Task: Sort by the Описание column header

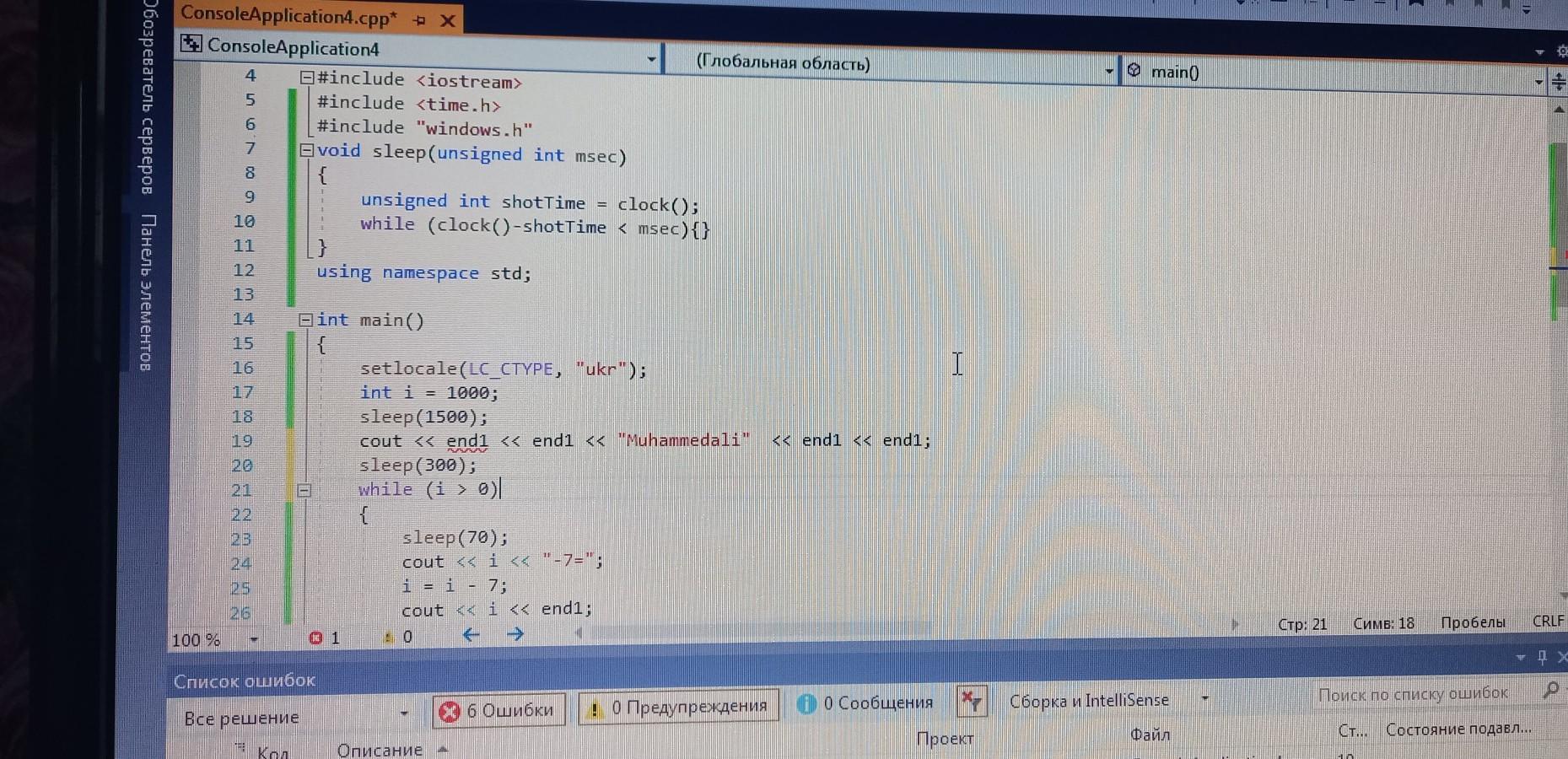Action: click(x=380, y=750)
